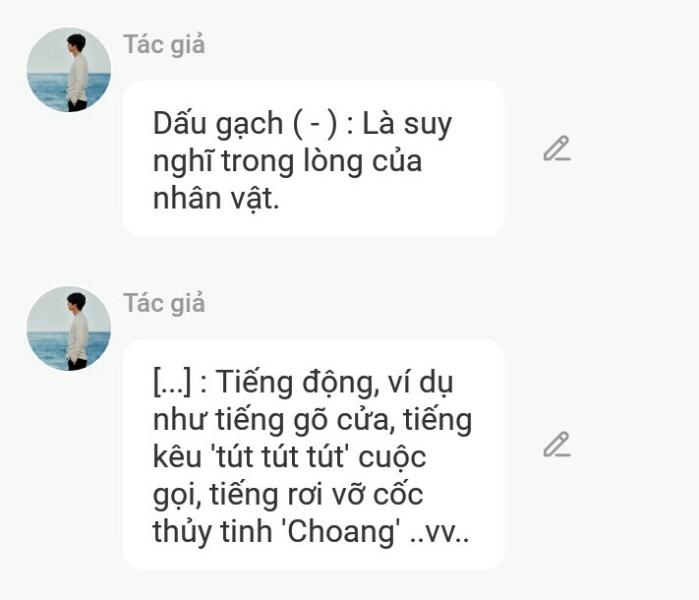The height and width of the screenshot is (600, 699).
Task: Select the 'Dấu gạch ( - )' message bubble
Action: (x=313, y=159)
